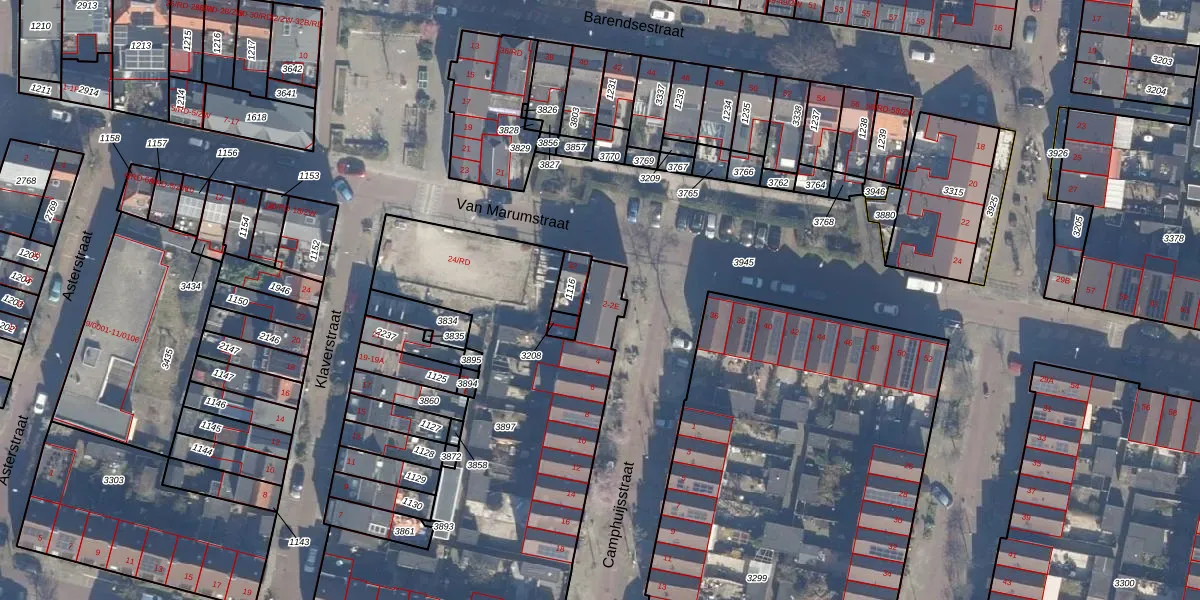Click parcel label 1618
This screenshot has height=600, width=1200.
256,117
